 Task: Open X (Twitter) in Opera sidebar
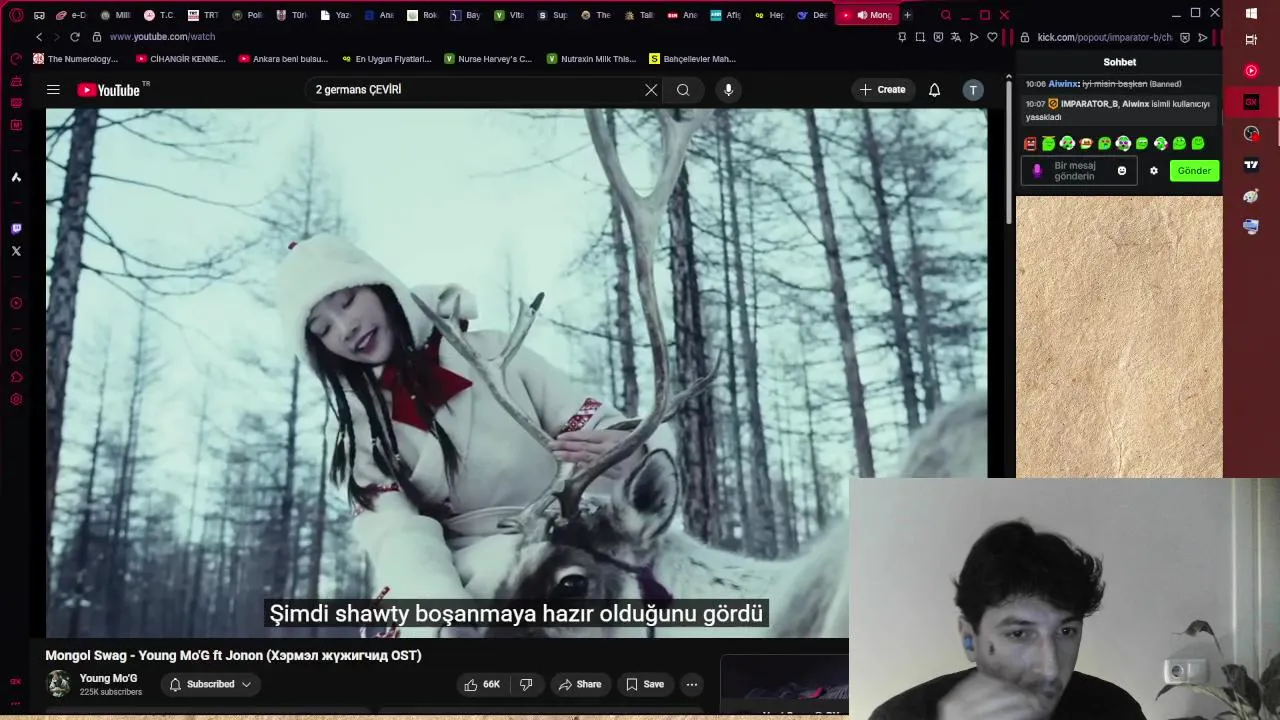(16, 251)
